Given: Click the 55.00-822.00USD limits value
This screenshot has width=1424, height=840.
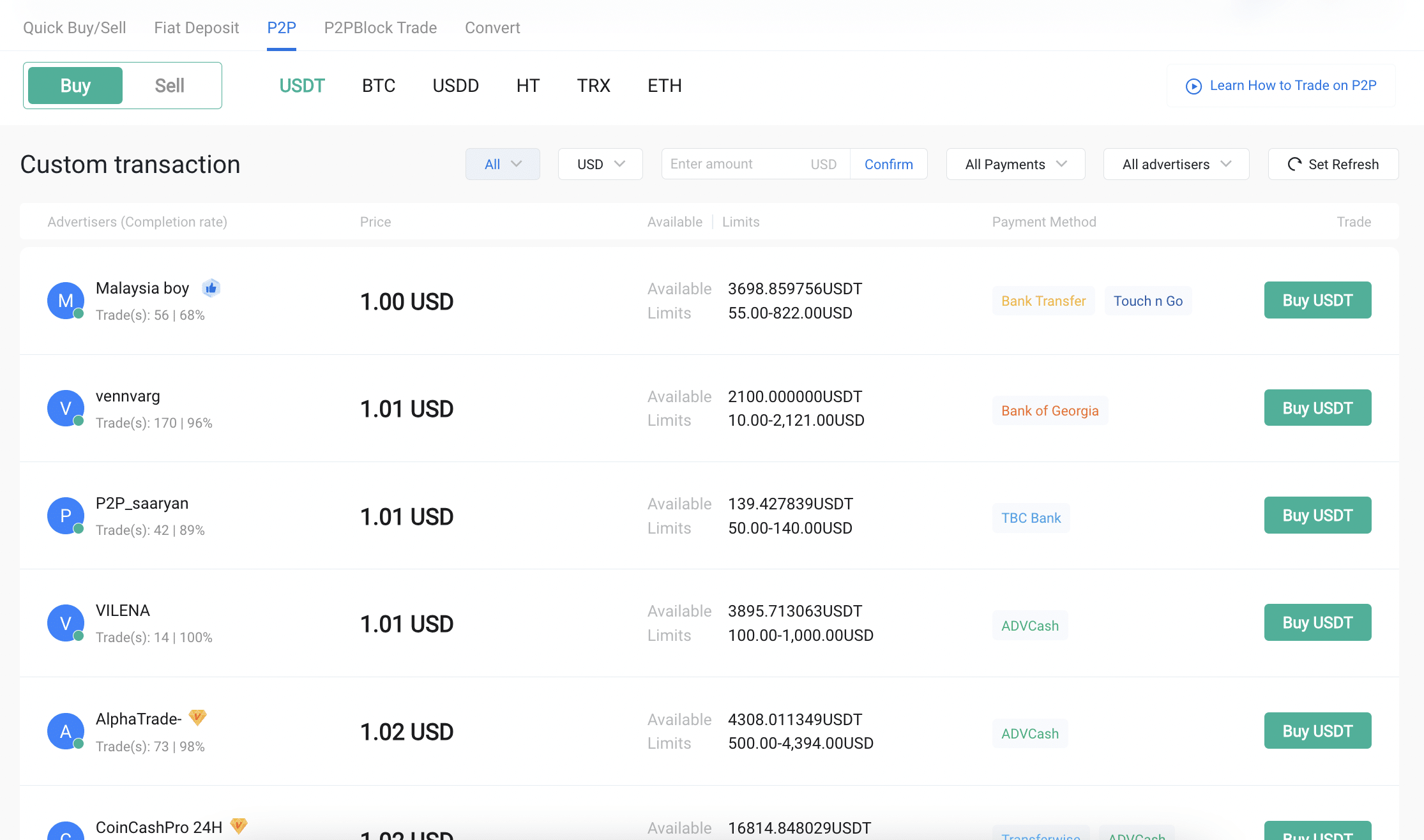Looking at the screenshot, I should (791, 313).
